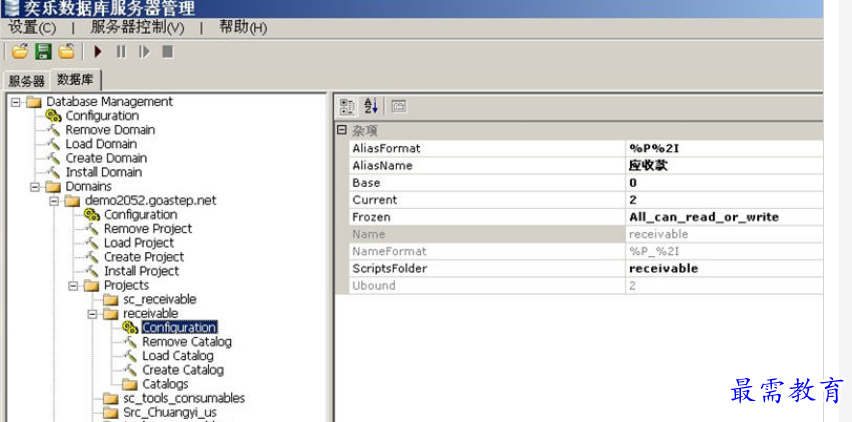Click the AliasFormat property label

click(x=386, y=148)
